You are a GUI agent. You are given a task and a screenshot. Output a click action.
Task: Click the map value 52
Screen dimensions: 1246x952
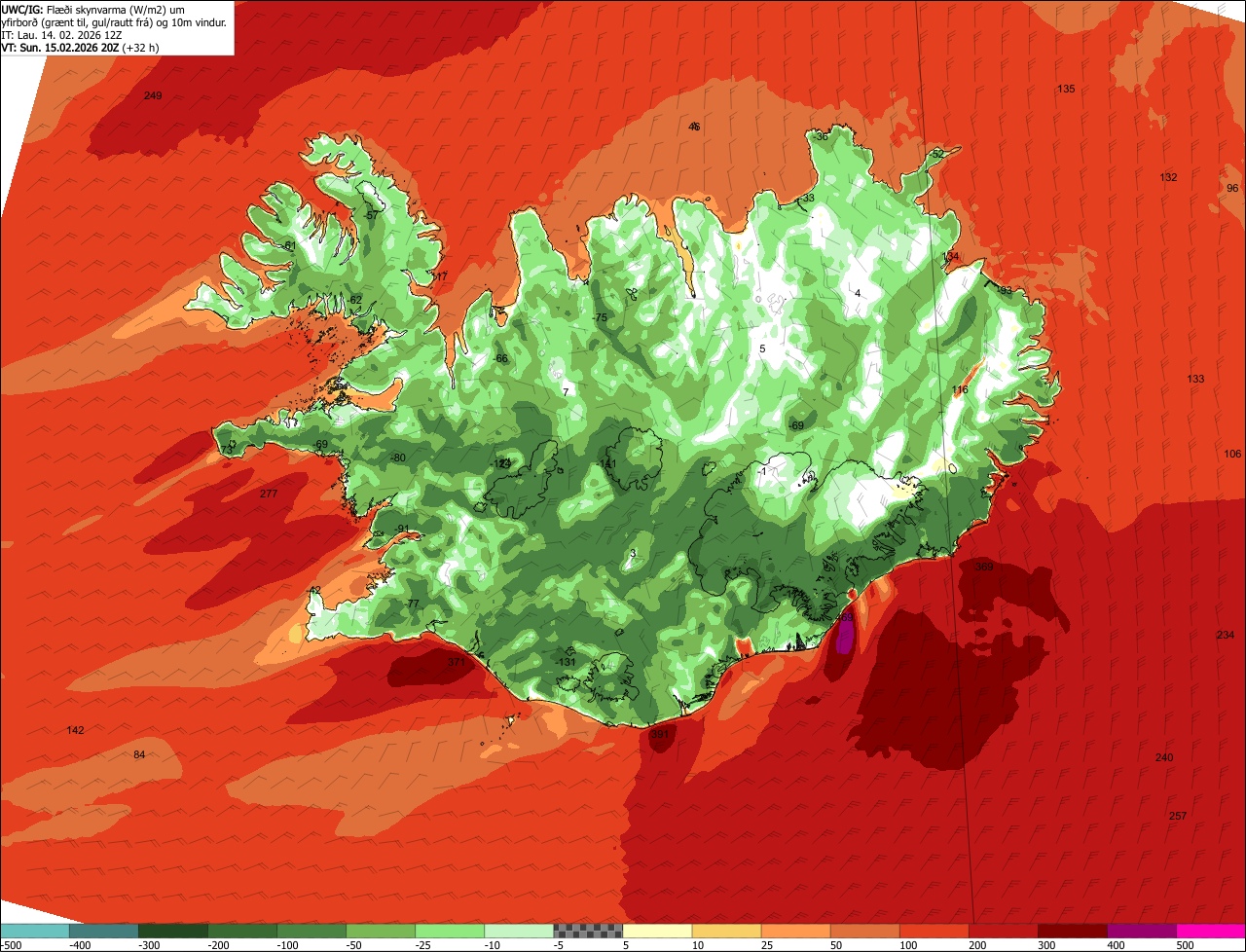point(938,154)
